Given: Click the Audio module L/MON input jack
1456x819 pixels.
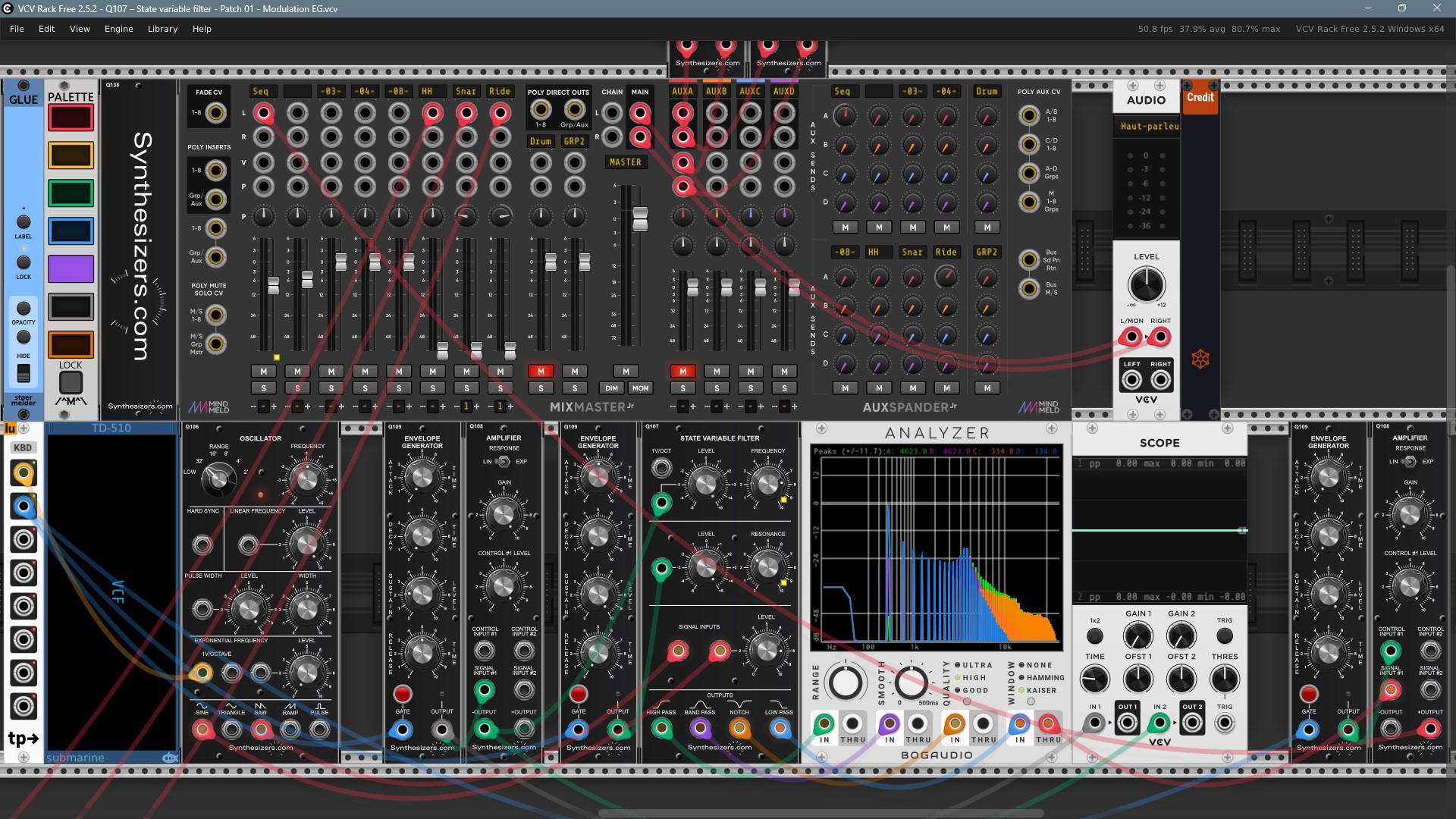Looking at the screenshot, I should point(1131,337).
